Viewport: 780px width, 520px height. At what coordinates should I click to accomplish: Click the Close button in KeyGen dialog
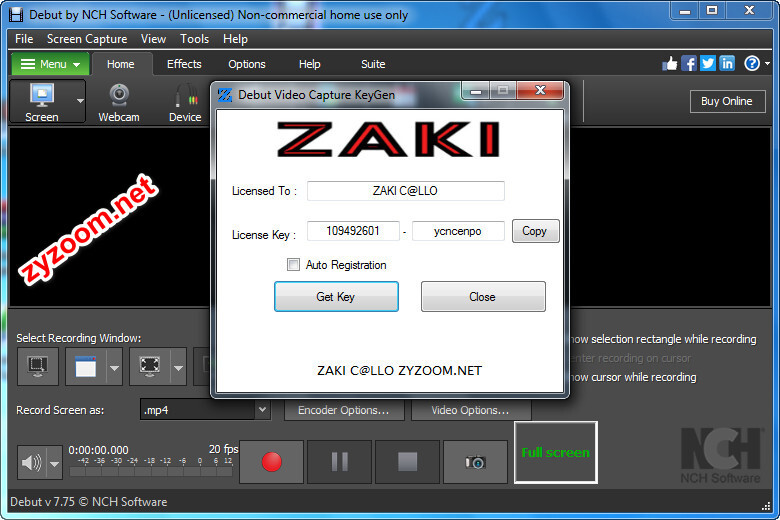click(x=483, y=297)
